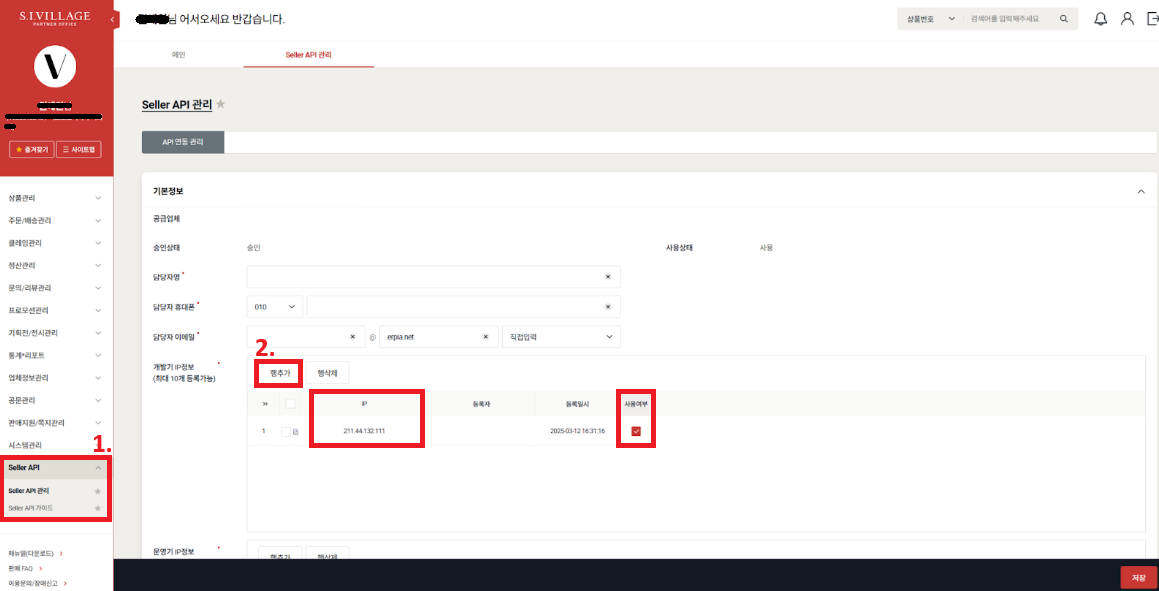
Task: Click the notification bell icon
Action: point(1101,19)
